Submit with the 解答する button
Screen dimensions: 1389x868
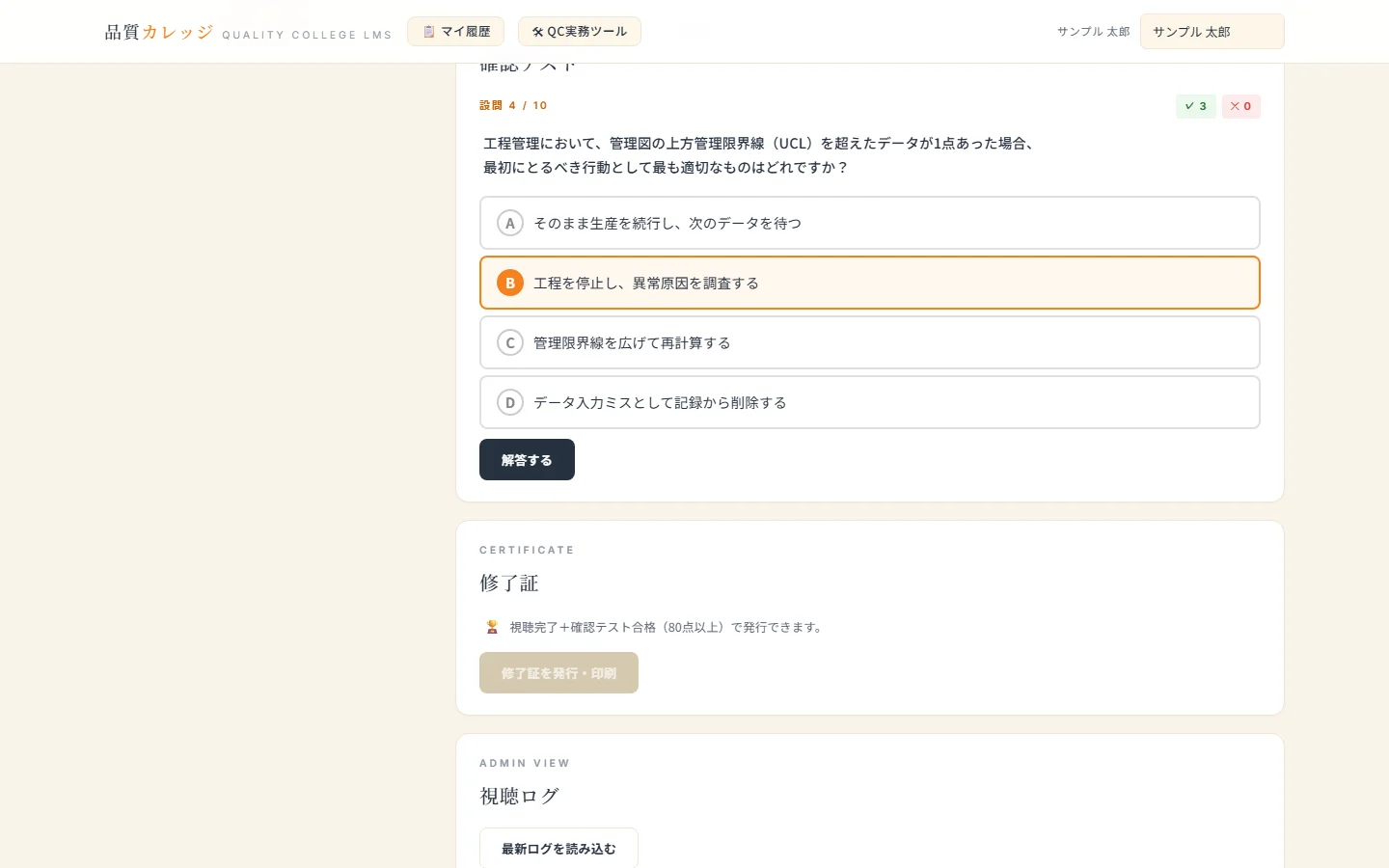pos(527,459)
